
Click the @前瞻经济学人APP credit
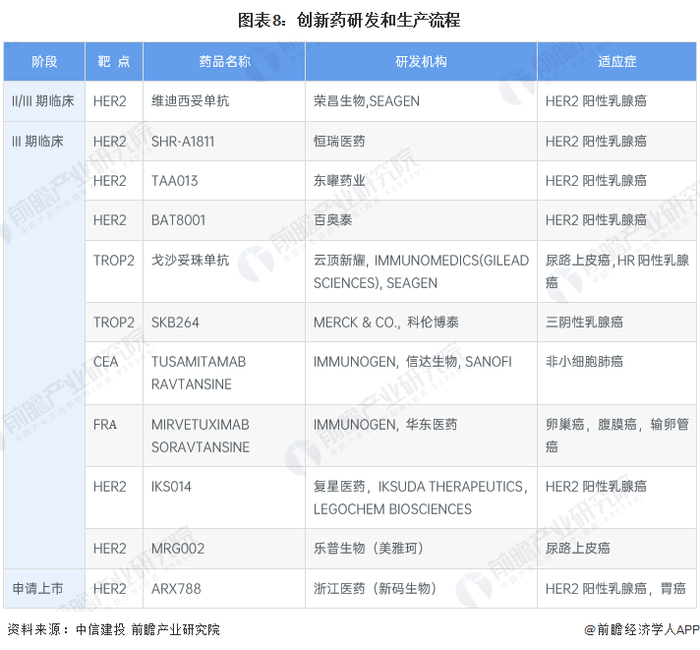642,630
